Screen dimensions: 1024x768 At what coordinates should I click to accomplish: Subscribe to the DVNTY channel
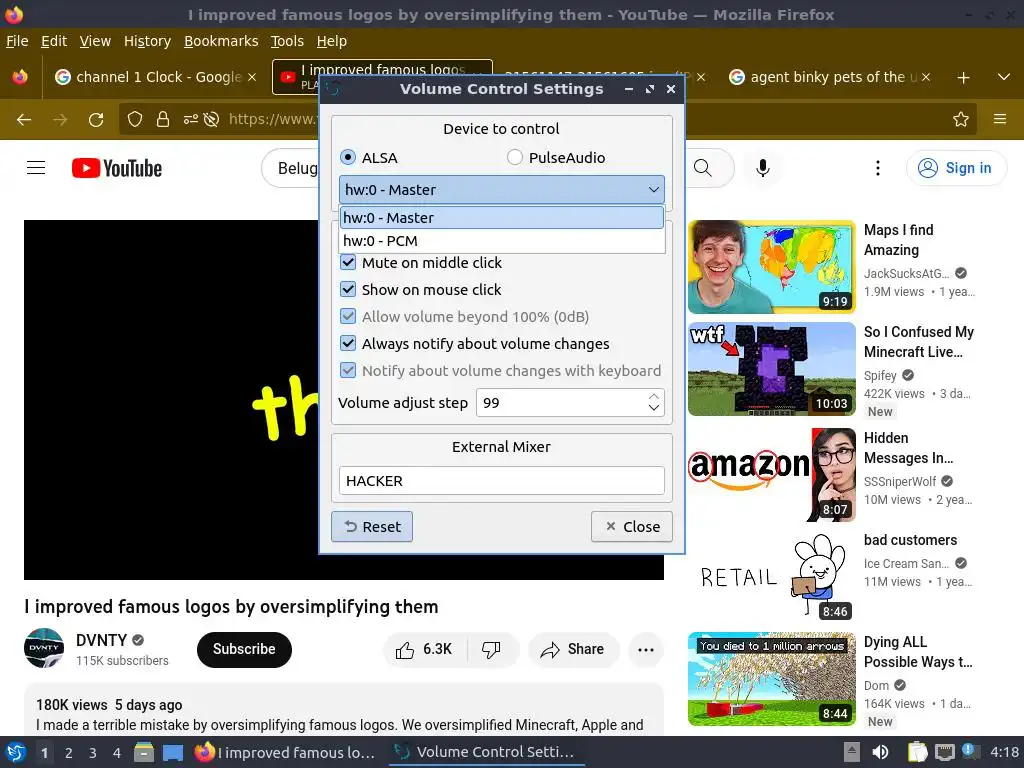244,649
